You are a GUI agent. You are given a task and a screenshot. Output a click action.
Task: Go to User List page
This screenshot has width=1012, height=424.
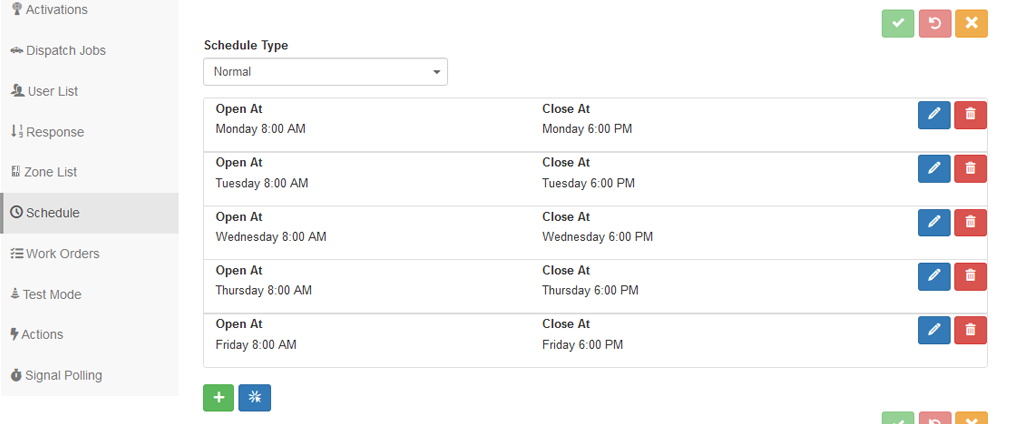coord(52,91)
